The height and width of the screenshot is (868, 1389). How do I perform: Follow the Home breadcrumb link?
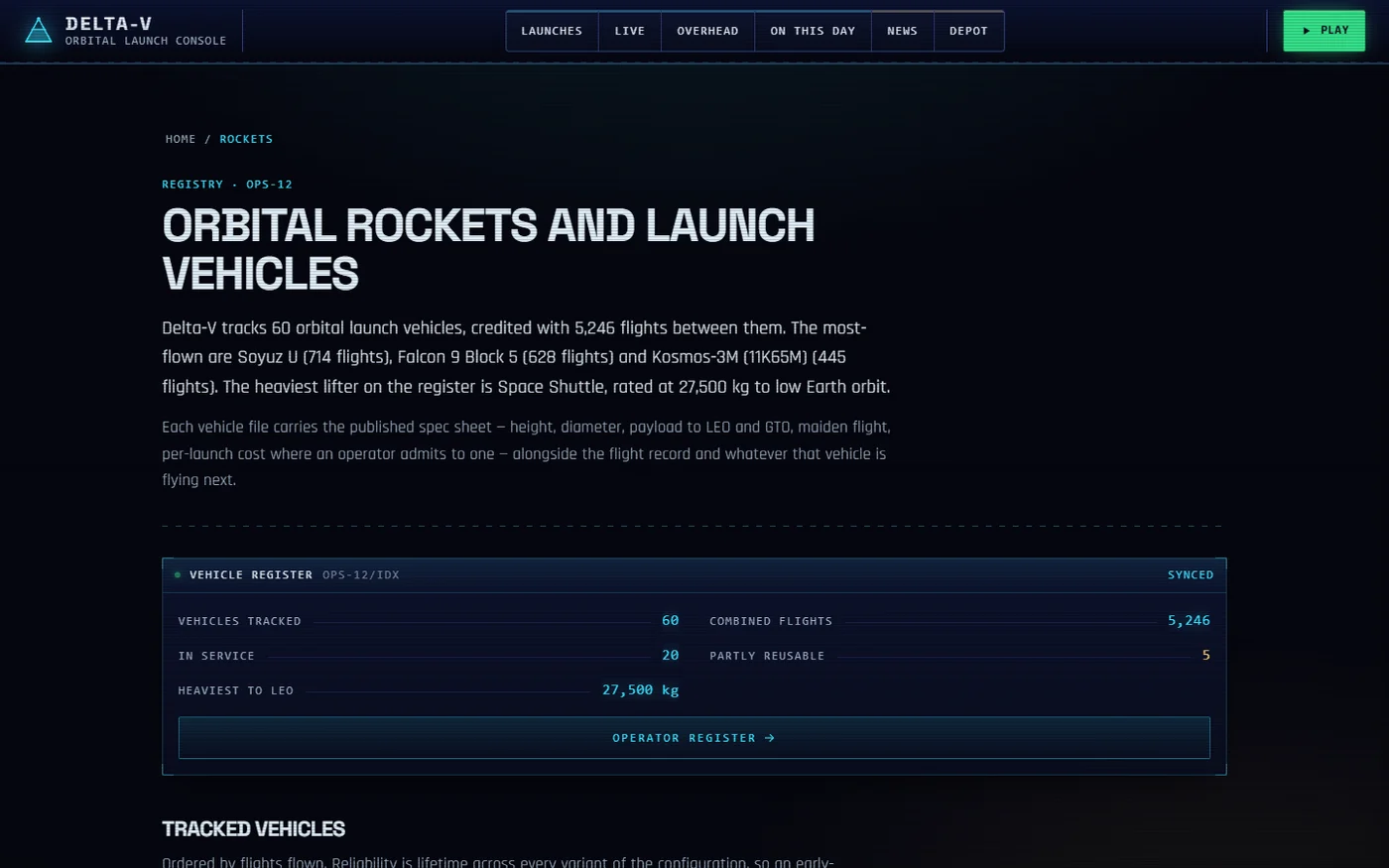[181, 139]
